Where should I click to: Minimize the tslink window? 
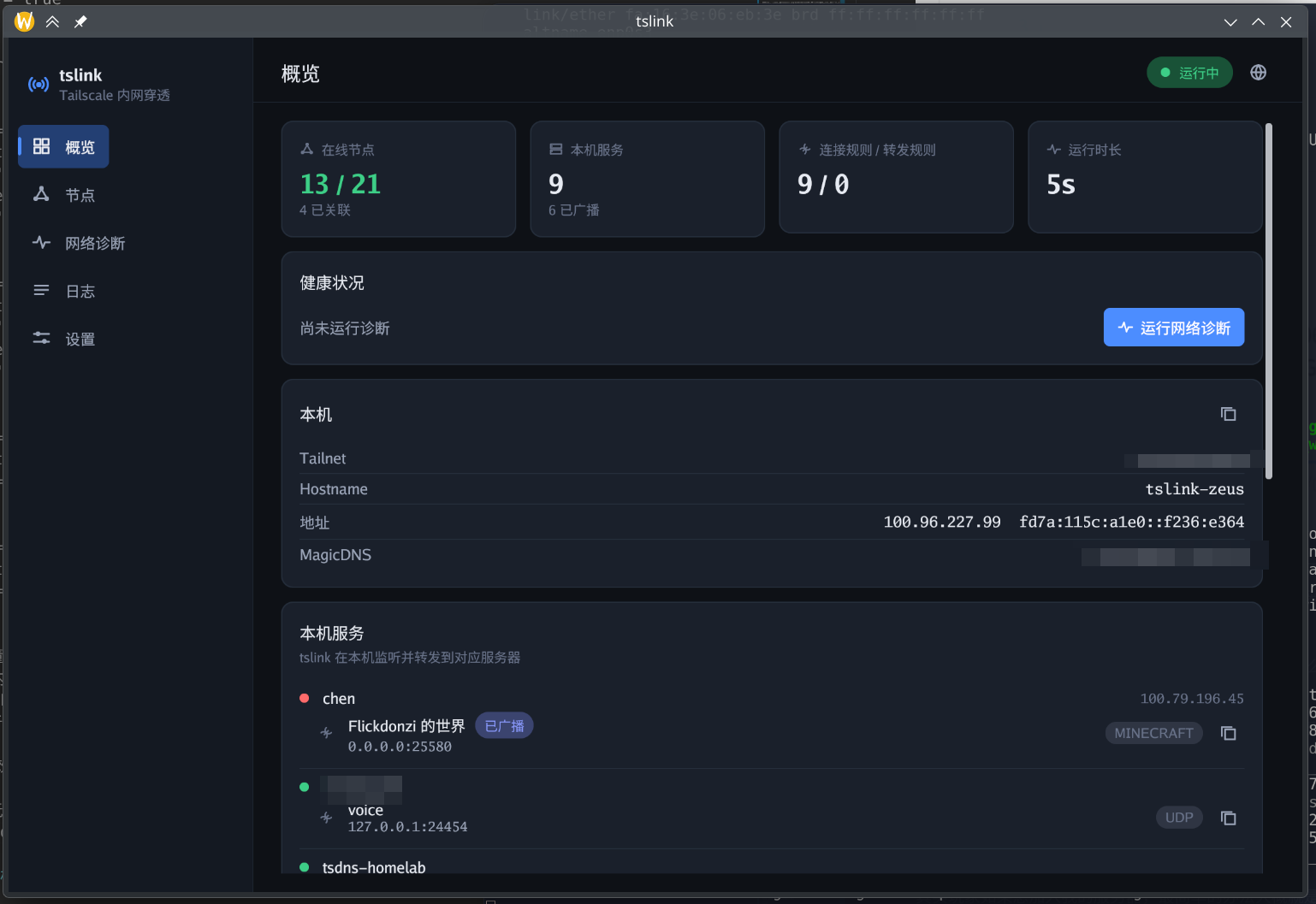tap(1230, 22)
